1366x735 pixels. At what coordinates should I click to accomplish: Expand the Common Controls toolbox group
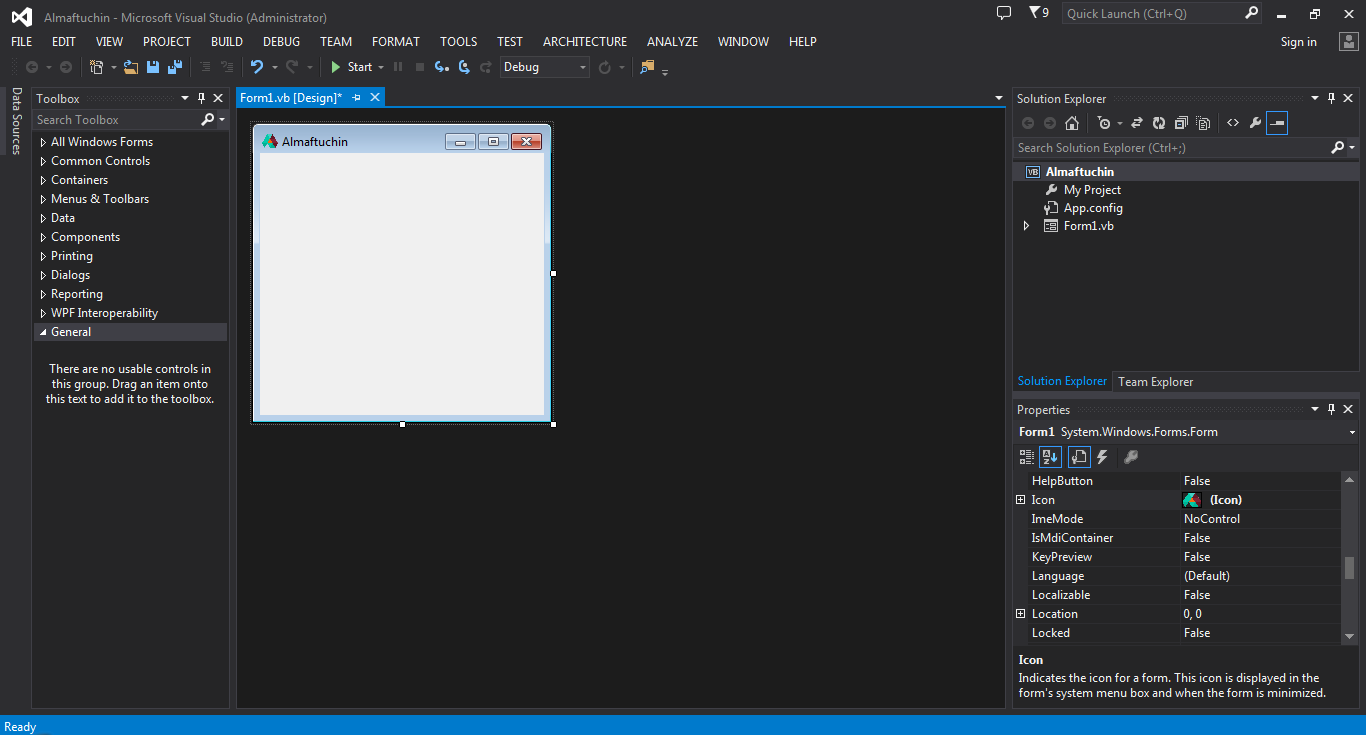[x=43, y=161]
